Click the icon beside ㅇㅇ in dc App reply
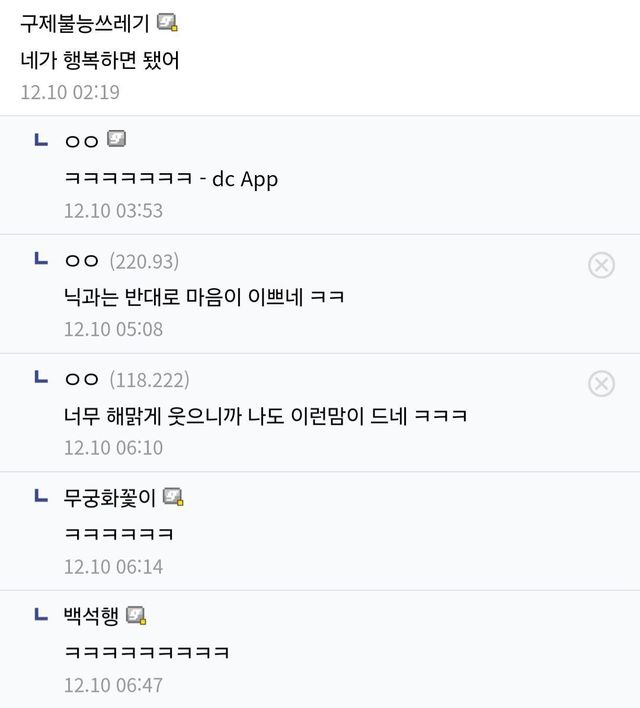 (117, 140)
